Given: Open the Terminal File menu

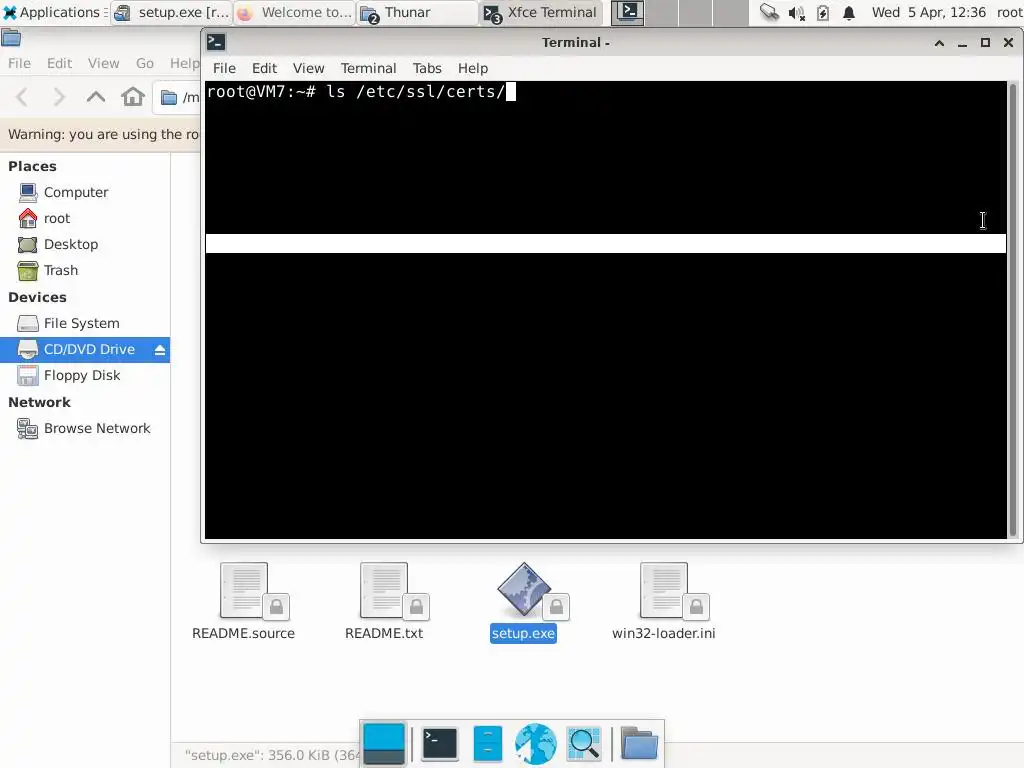Looking at the screenshot, I should [224, 68].
